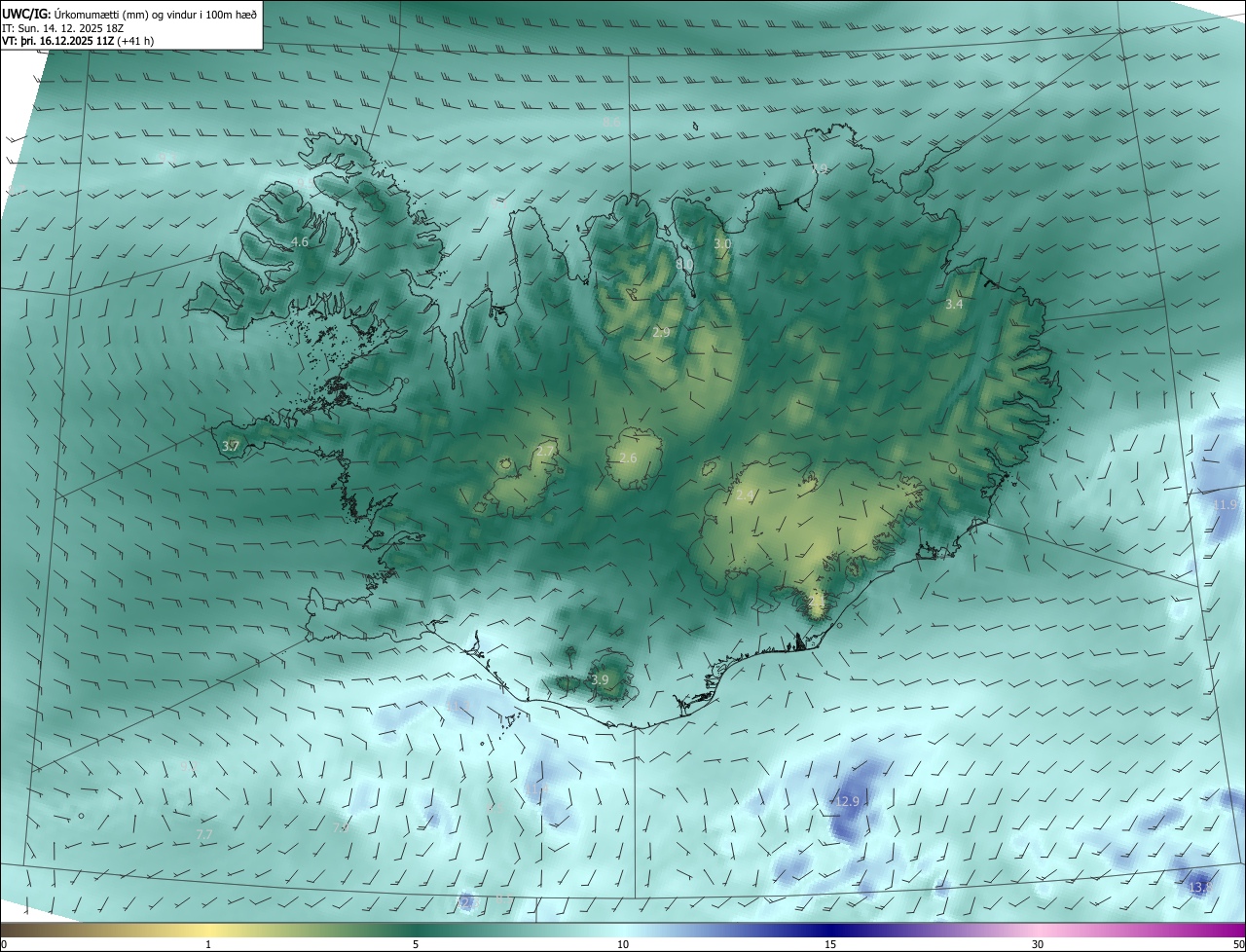Click the colour scale tick label 15
This screenshot has height=952, width=1246.
pos(830,945)
